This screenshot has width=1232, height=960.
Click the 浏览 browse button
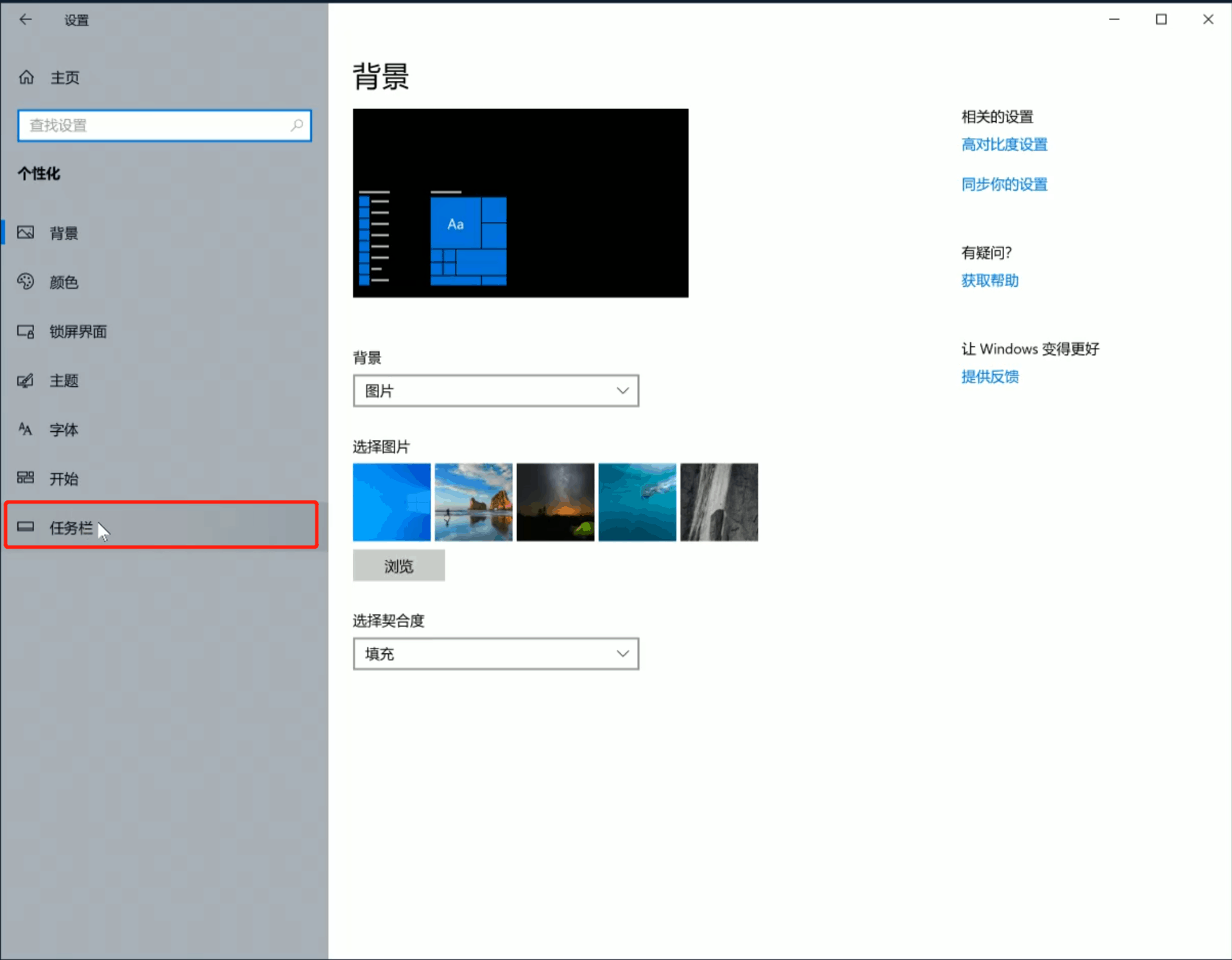(x=398, y=565)
